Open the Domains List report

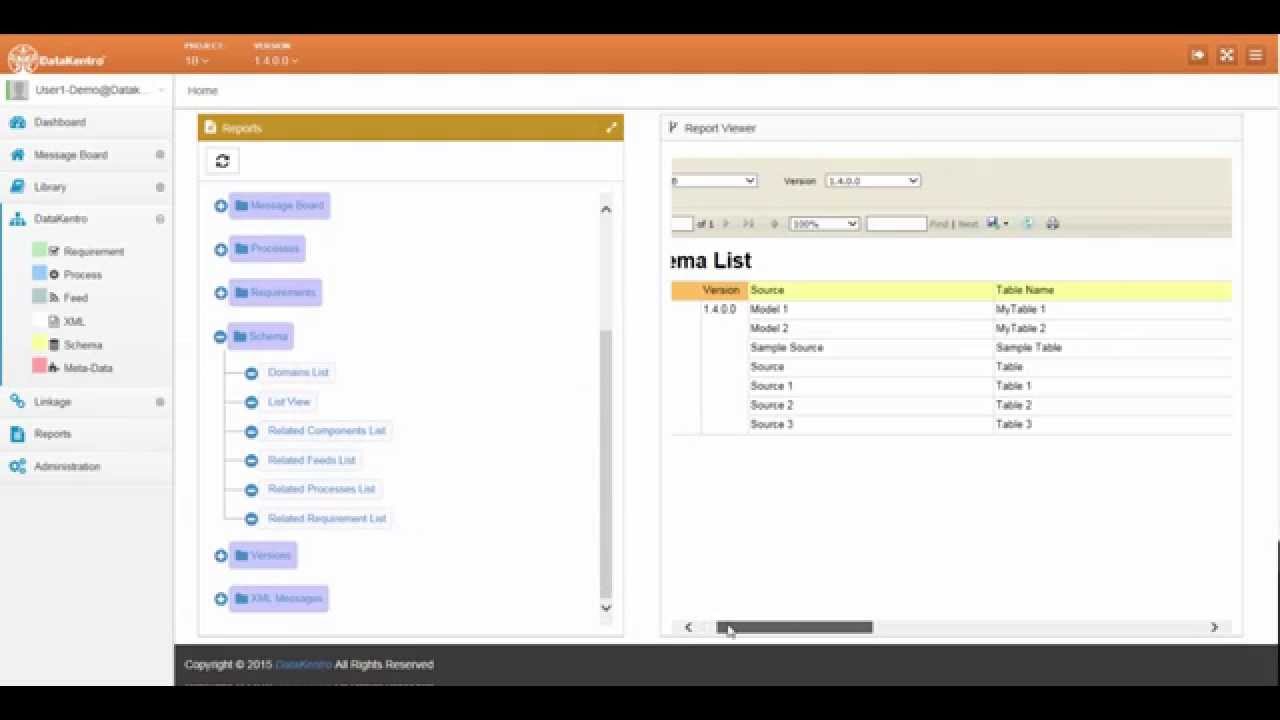298,372
